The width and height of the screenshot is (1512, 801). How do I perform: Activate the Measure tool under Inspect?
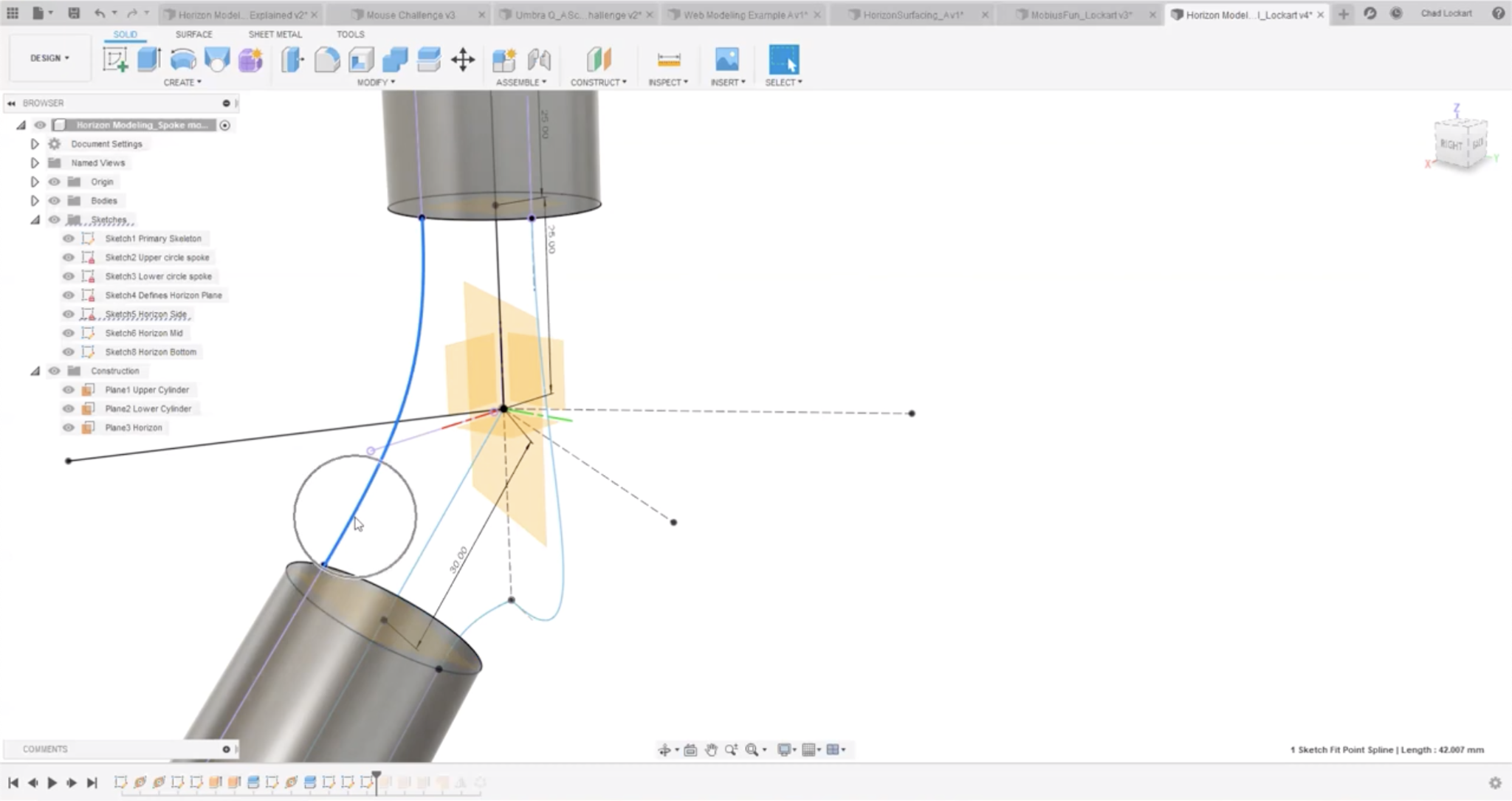(x=668, y=59)
